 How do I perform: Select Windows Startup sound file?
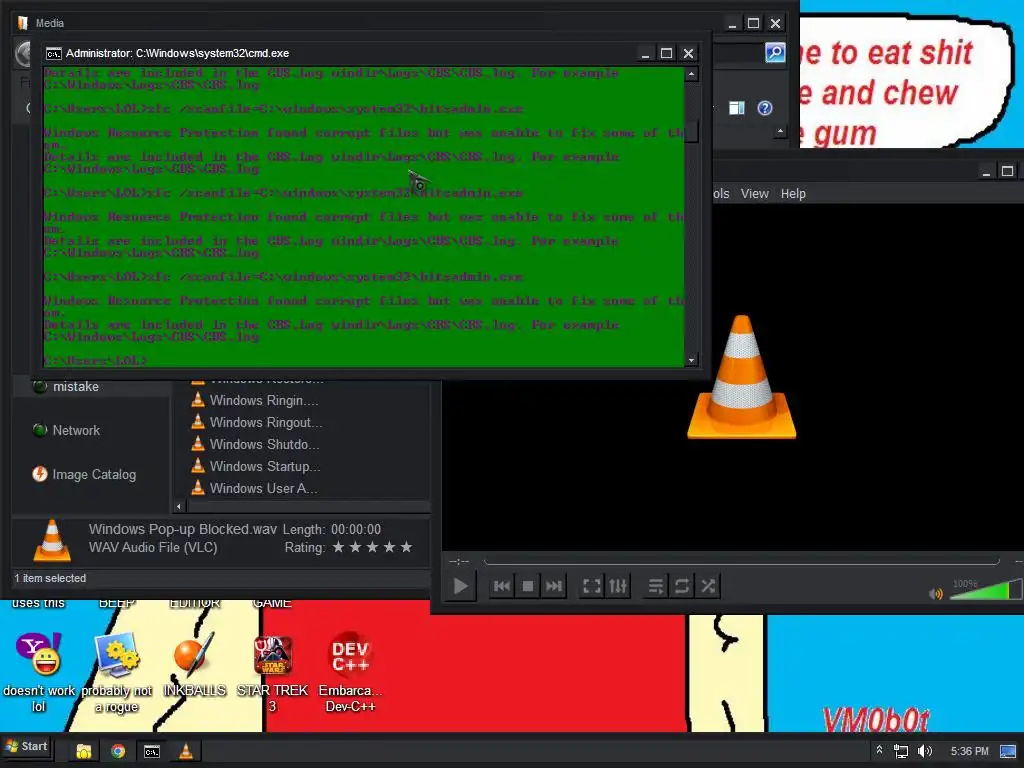pyautogui.click(x=255, y=466)
